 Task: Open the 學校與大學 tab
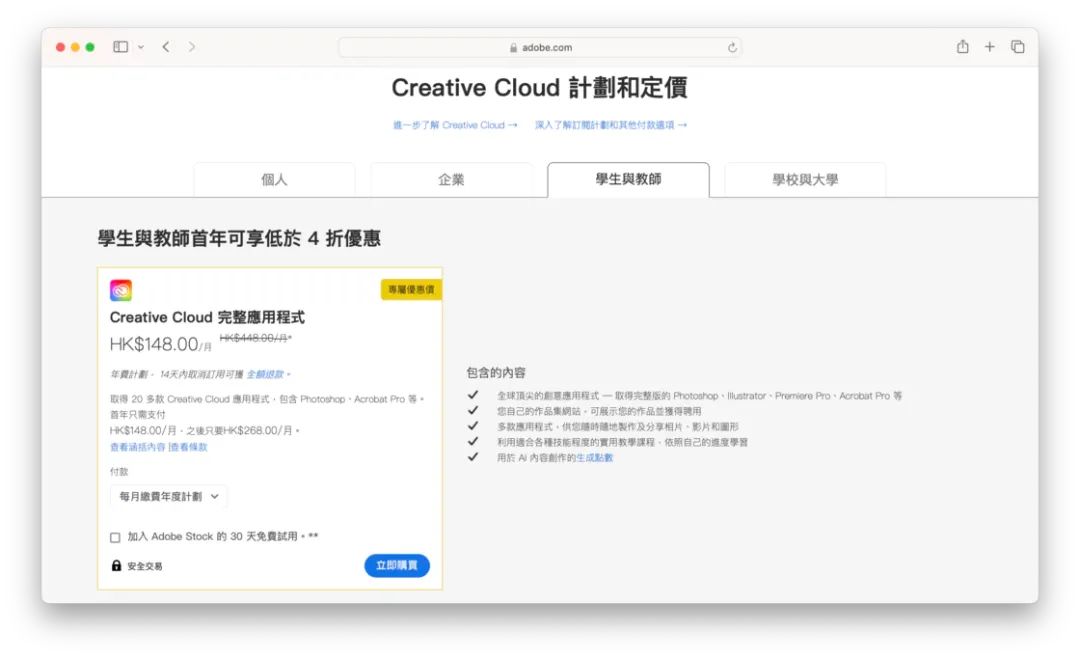click(805, 180)
